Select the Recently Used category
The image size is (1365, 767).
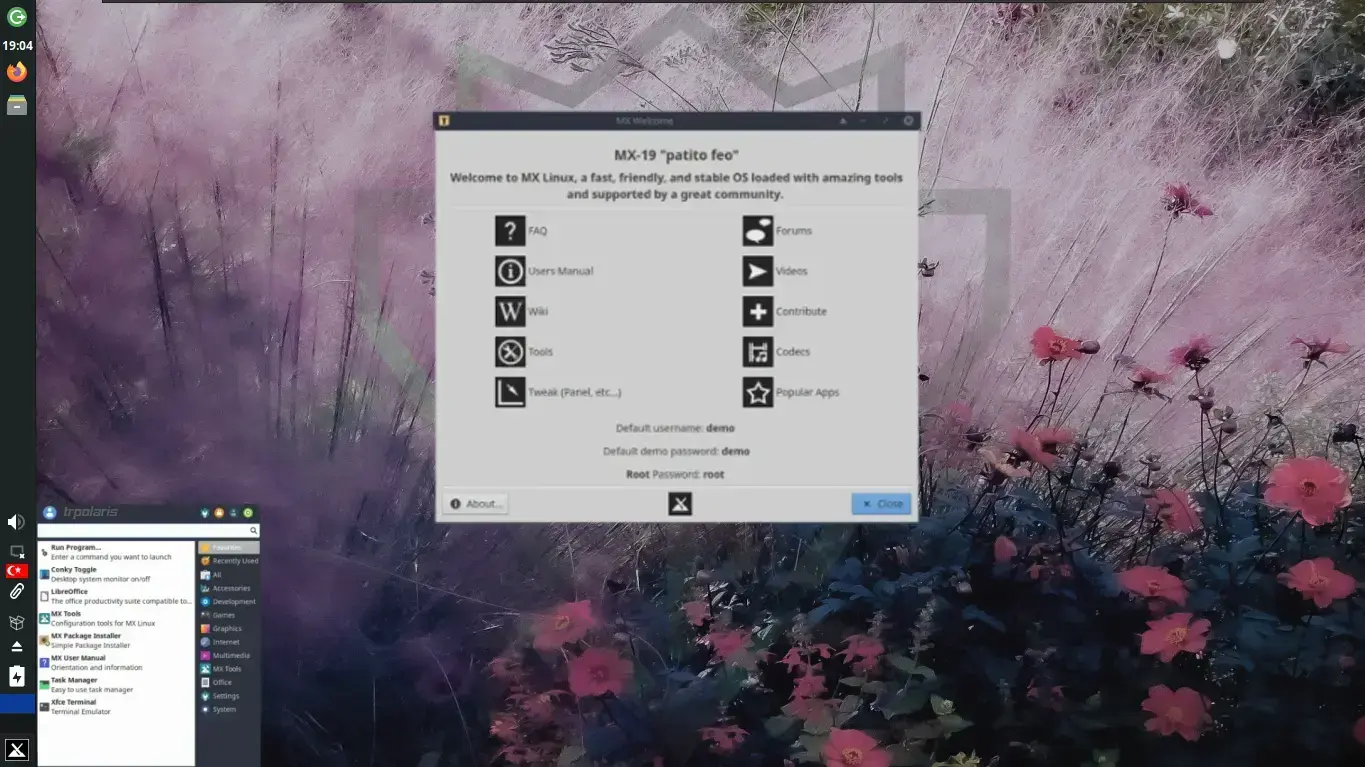click(x=229, y=561)
